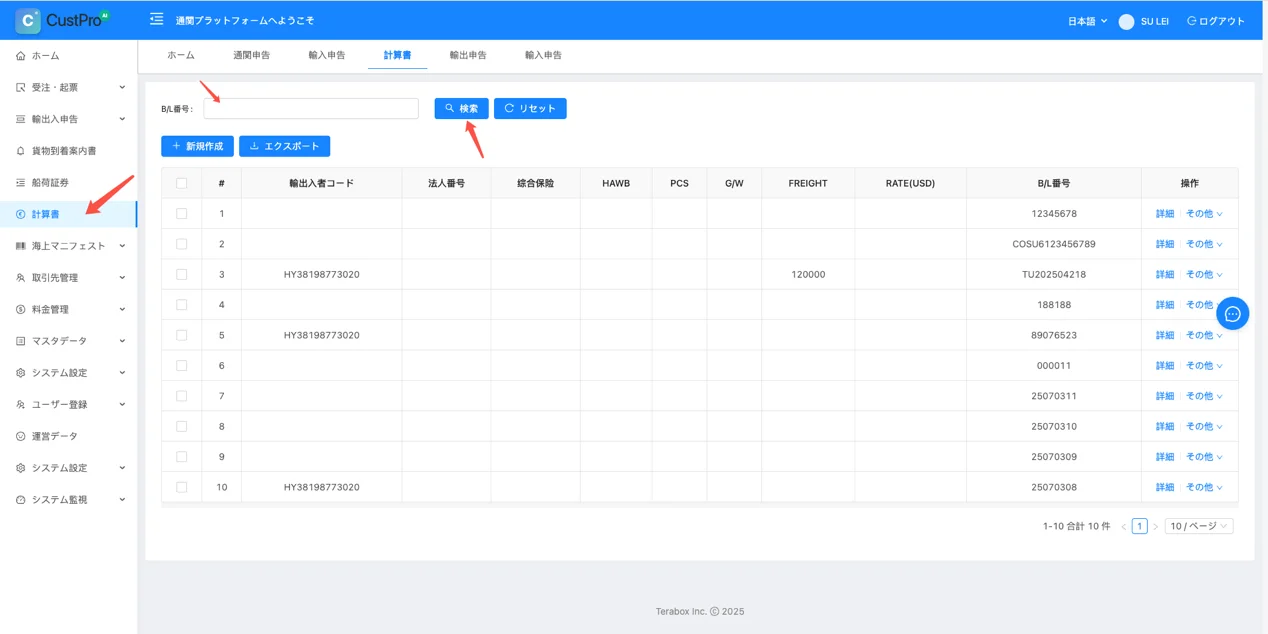The width and height of the screenshot is (1268, 634).
Task: Click the 計算書 yen icon in sidebar
Action: pos(21,214)
